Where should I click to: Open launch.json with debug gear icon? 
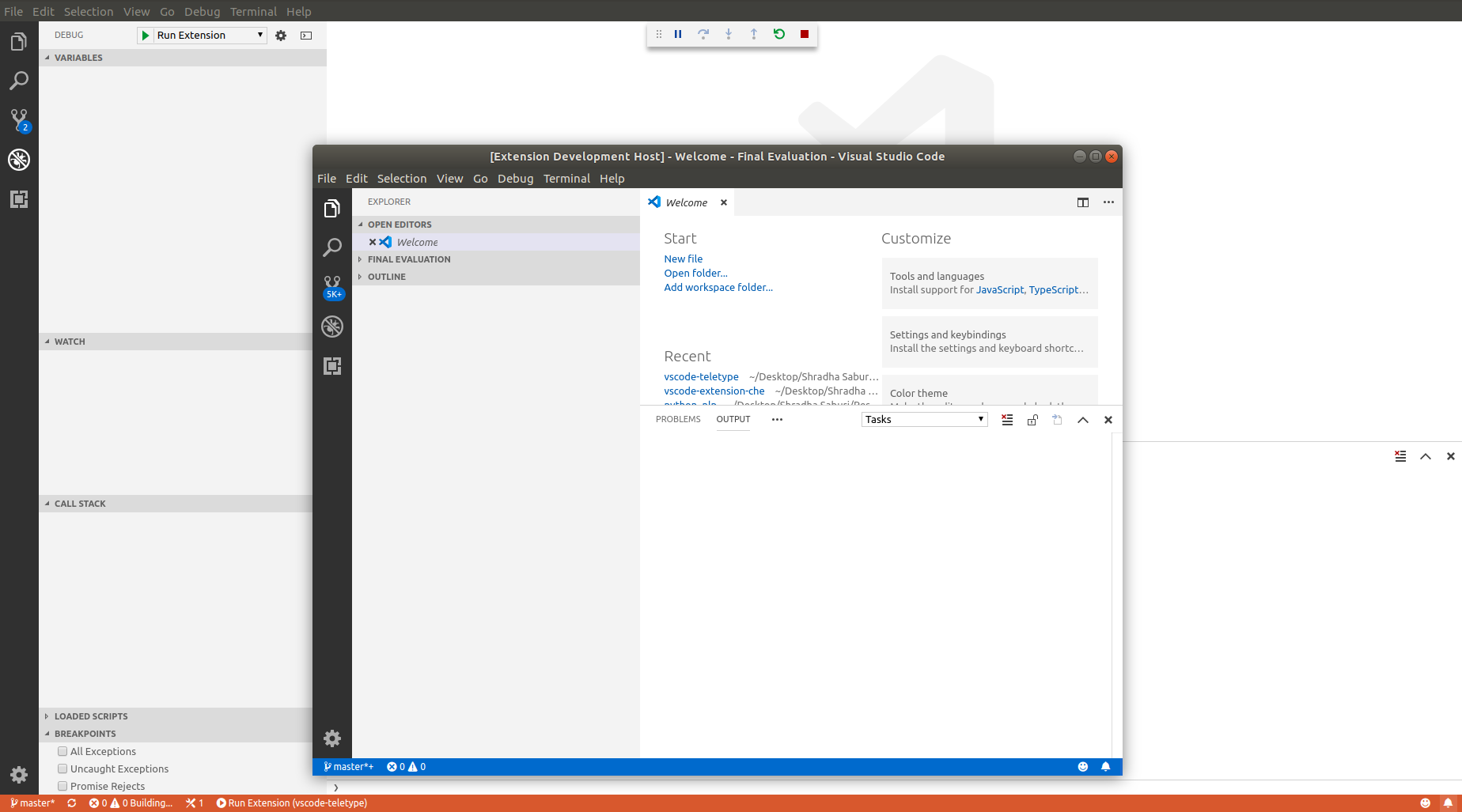(281, 36)
